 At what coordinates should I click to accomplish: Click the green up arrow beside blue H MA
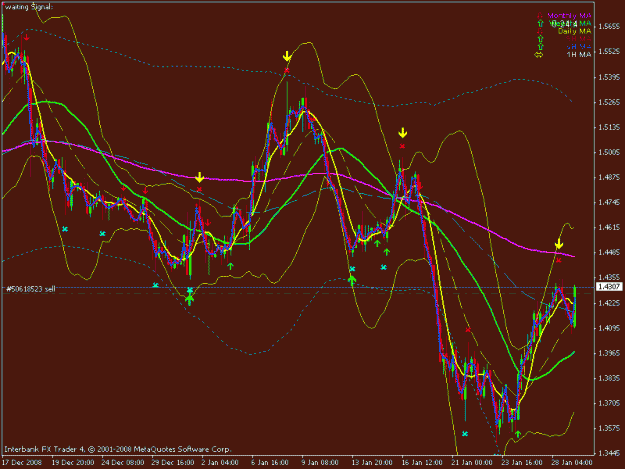click(540, 47)
